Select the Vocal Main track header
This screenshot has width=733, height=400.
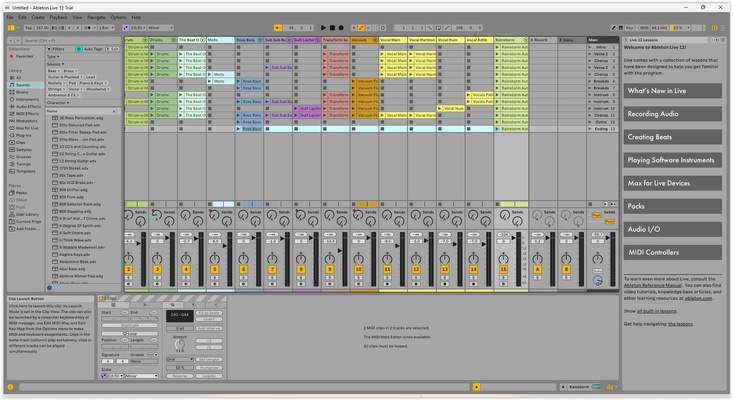pos(393,40)
